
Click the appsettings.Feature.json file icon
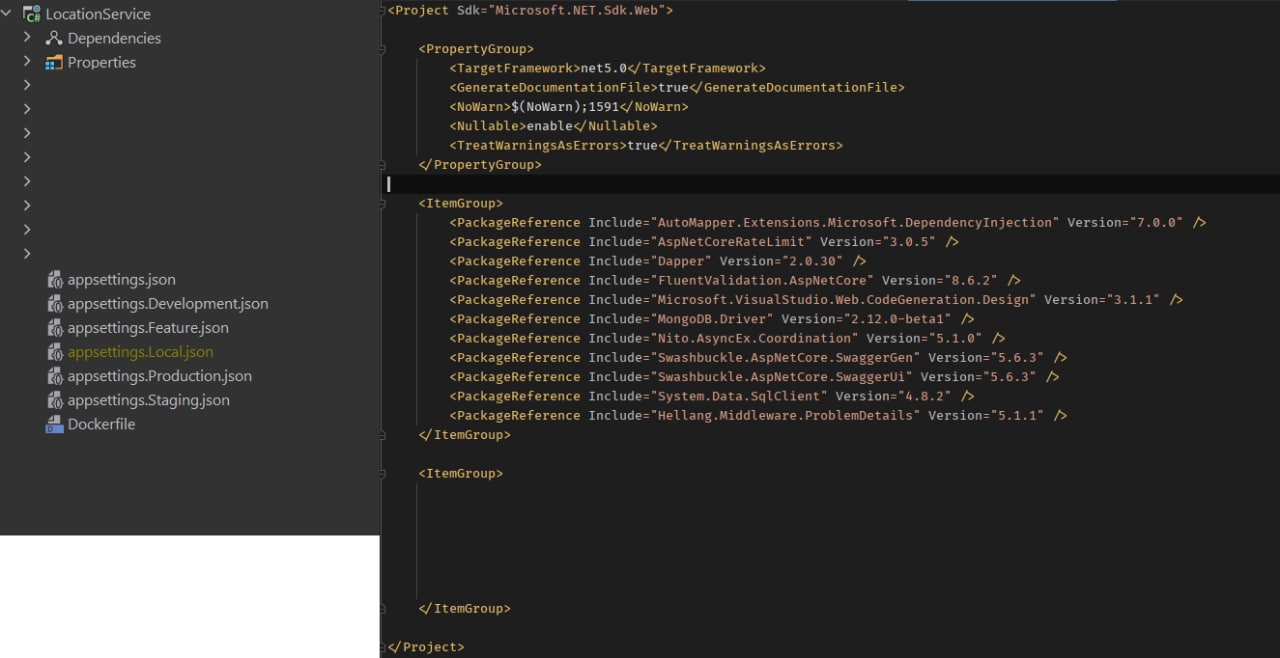tap(55, 328)
